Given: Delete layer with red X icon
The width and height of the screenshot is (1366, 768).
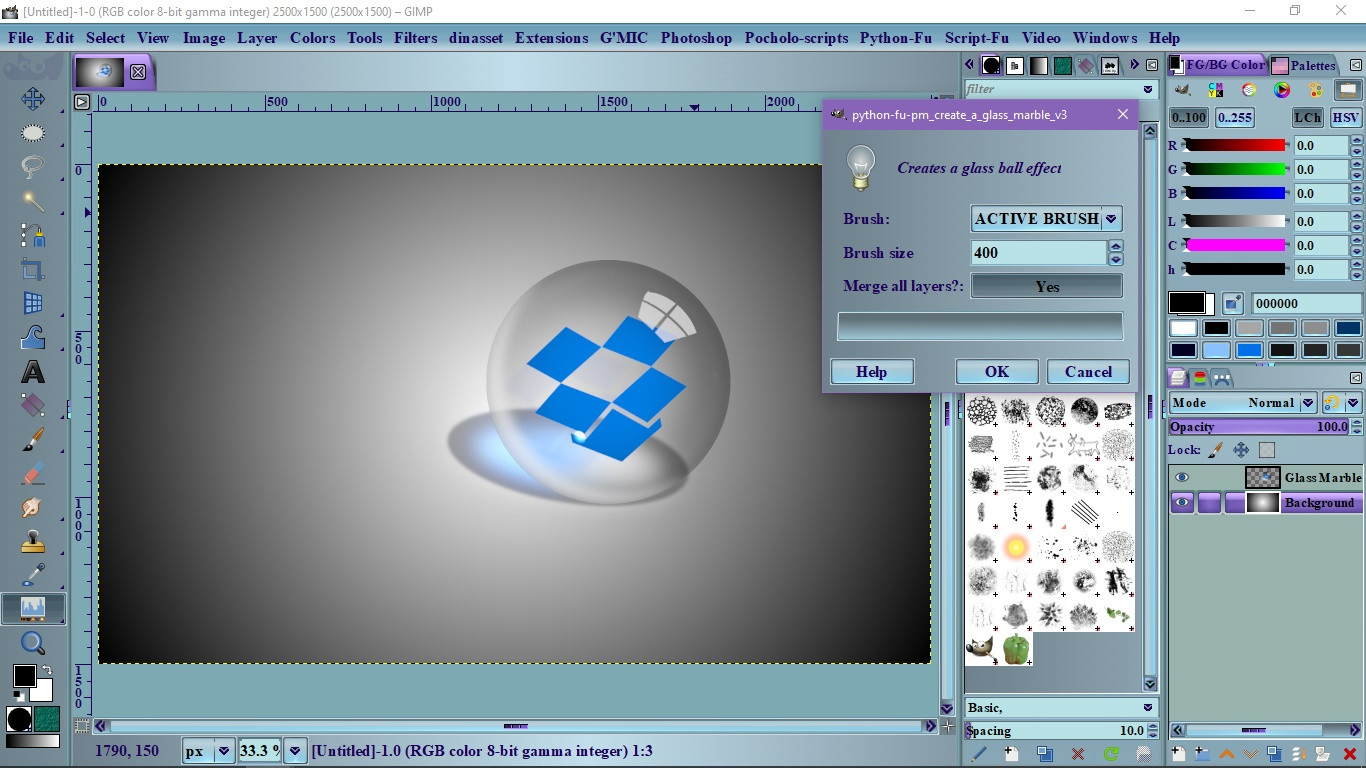Looking at the screenshot, I should [x=1350, y=754].
